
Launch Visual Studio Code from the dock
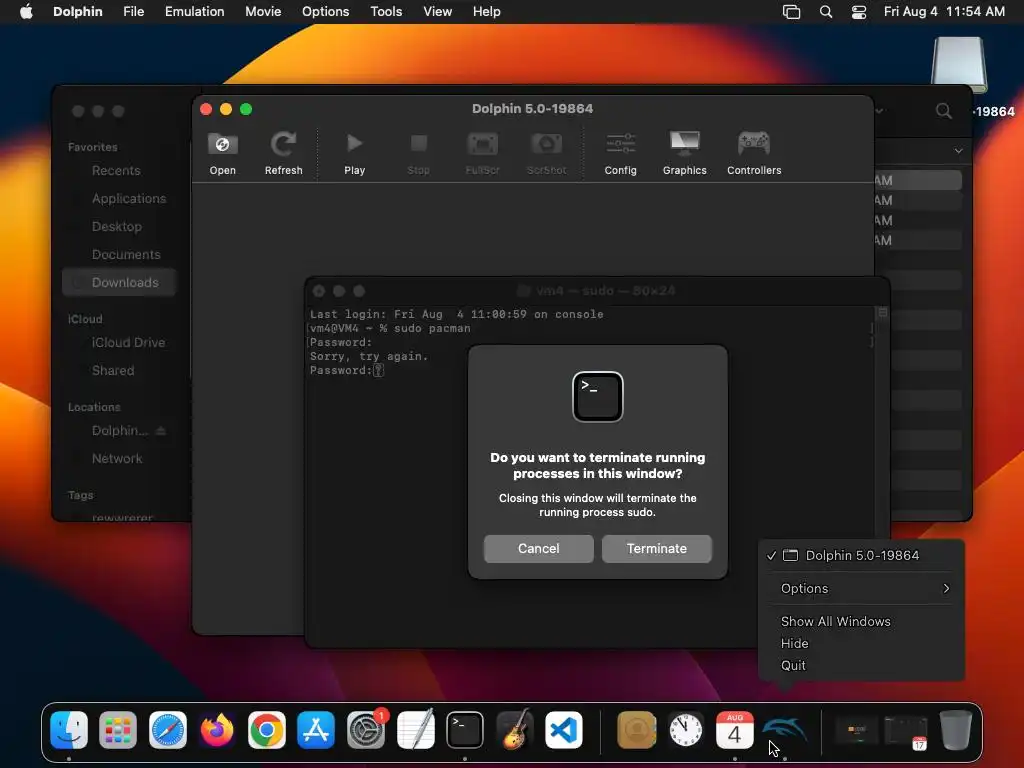coord(564,729)
